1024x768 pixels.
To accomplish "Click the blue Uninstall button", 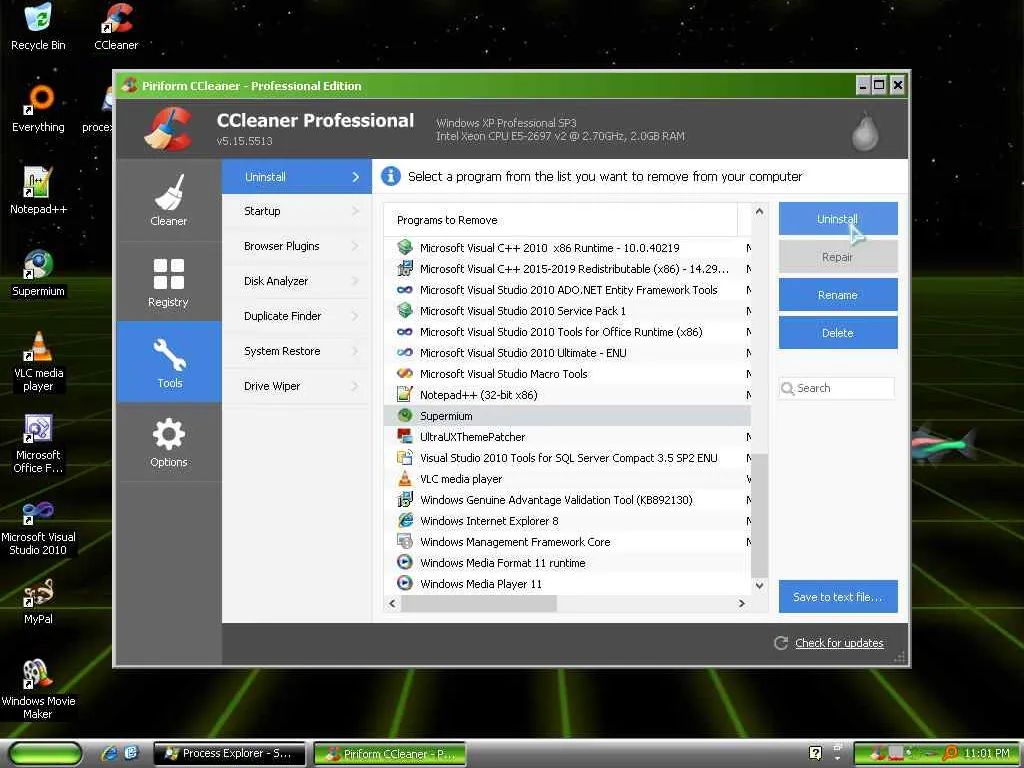I will [838, 219].
